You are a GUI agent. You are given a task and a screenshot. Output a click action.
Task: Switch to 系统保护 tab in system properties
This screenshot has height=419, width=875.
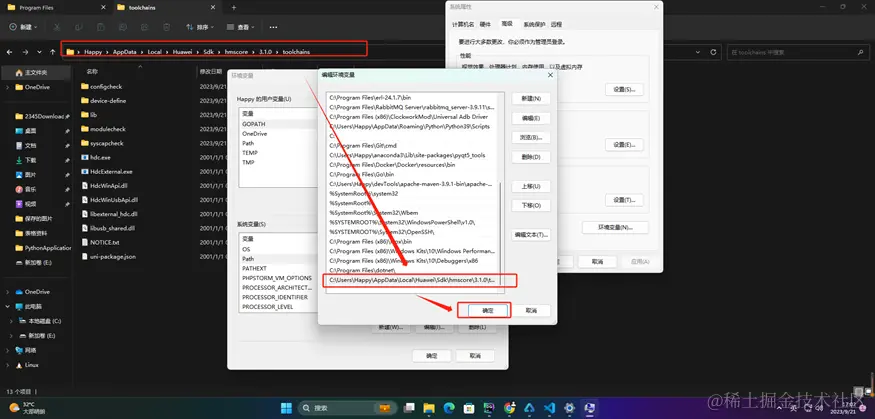[x=534, y=25]
